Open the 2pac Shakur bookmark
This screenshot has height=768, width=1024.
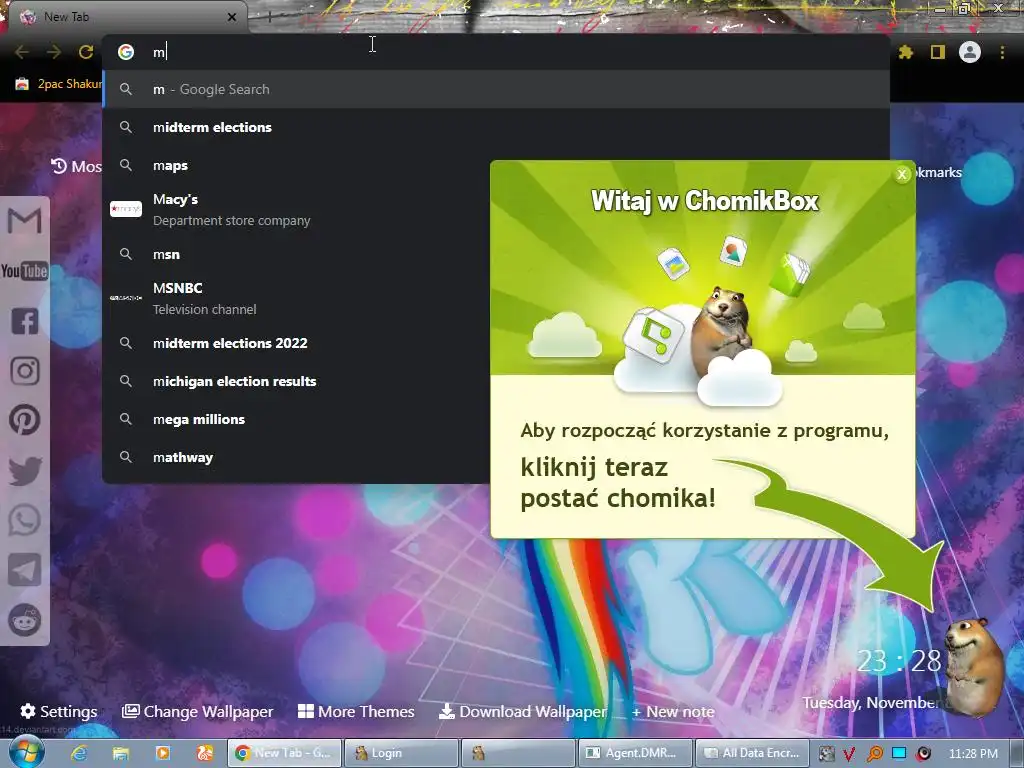(x=58, y=84)
